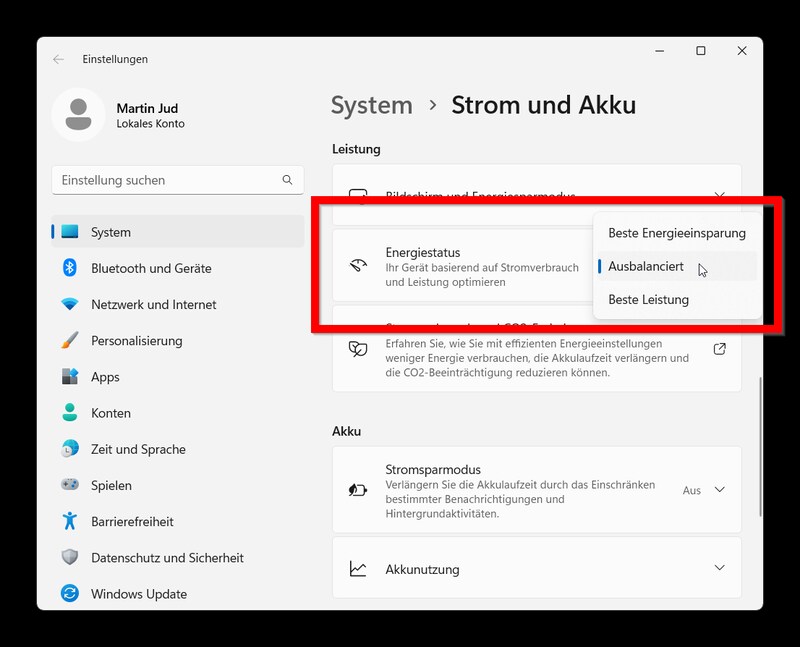Expand the Bildschirm und Energiesparmodus section
This screenshot has height=647, width=800.
click(719, 195)
